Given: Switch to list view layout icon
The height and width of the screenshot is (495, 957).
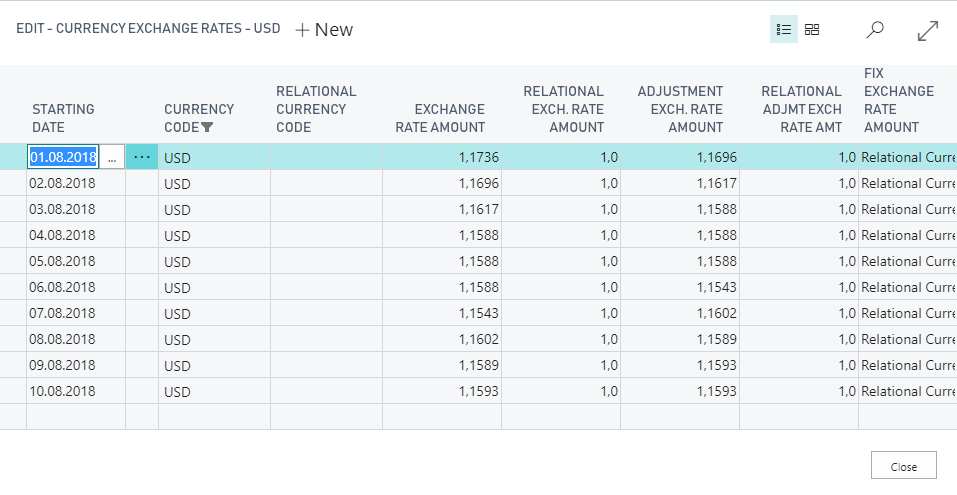Looking at the screenshot, I should [784, 29].
